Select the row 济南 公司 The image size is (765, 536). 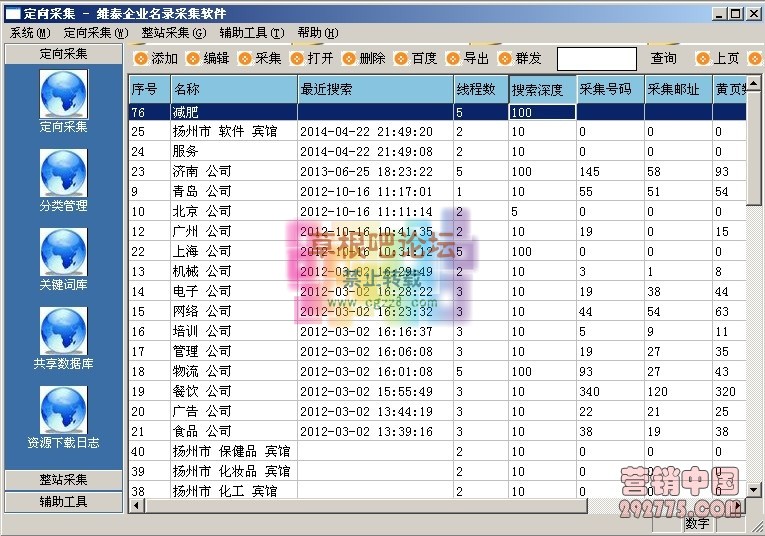pos(438,172)
